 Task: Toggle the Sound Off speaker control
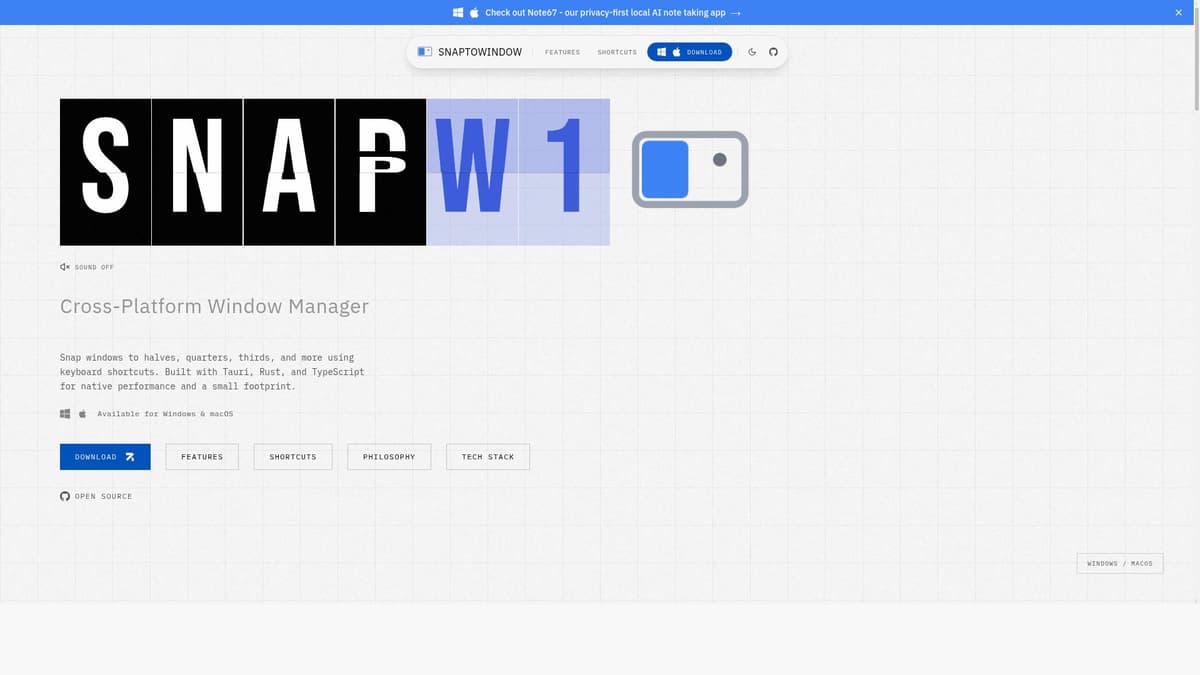pos(87,267)
